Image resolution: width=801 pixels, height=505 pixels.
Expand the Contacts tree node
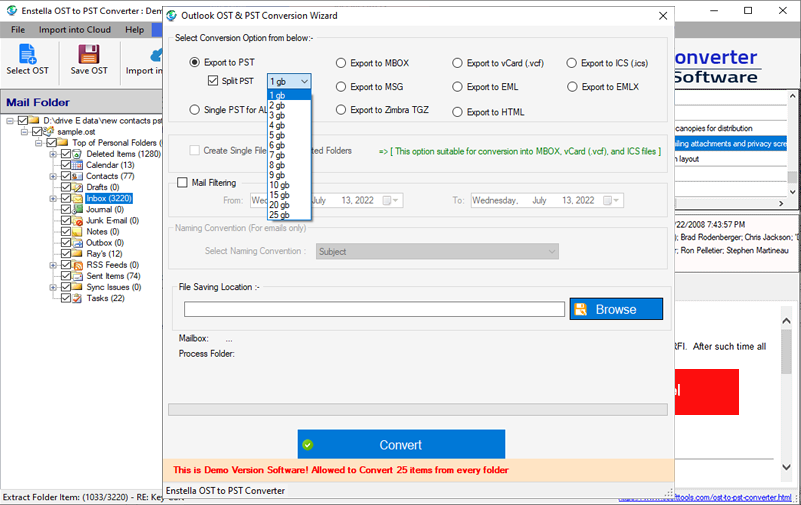[53, 176]
